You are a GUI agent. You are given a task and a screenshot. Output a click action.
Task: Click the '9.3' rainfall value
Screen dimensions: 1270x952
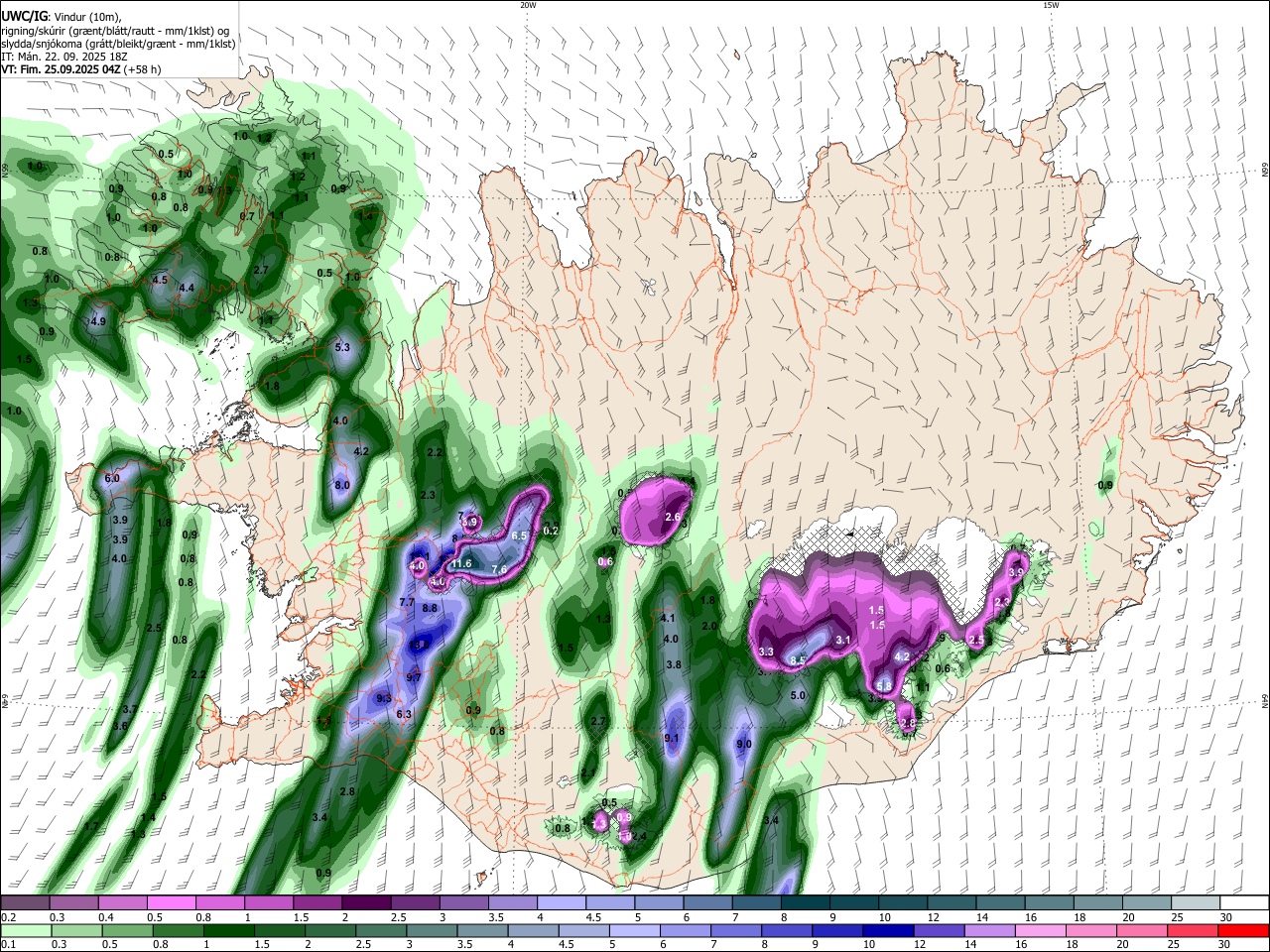pos(385,698)
